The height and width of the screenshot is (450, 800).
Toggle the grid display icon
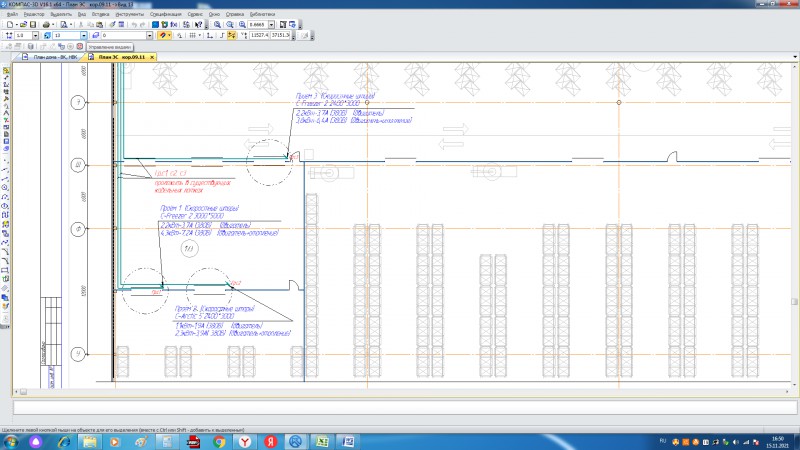click(192, 35)
